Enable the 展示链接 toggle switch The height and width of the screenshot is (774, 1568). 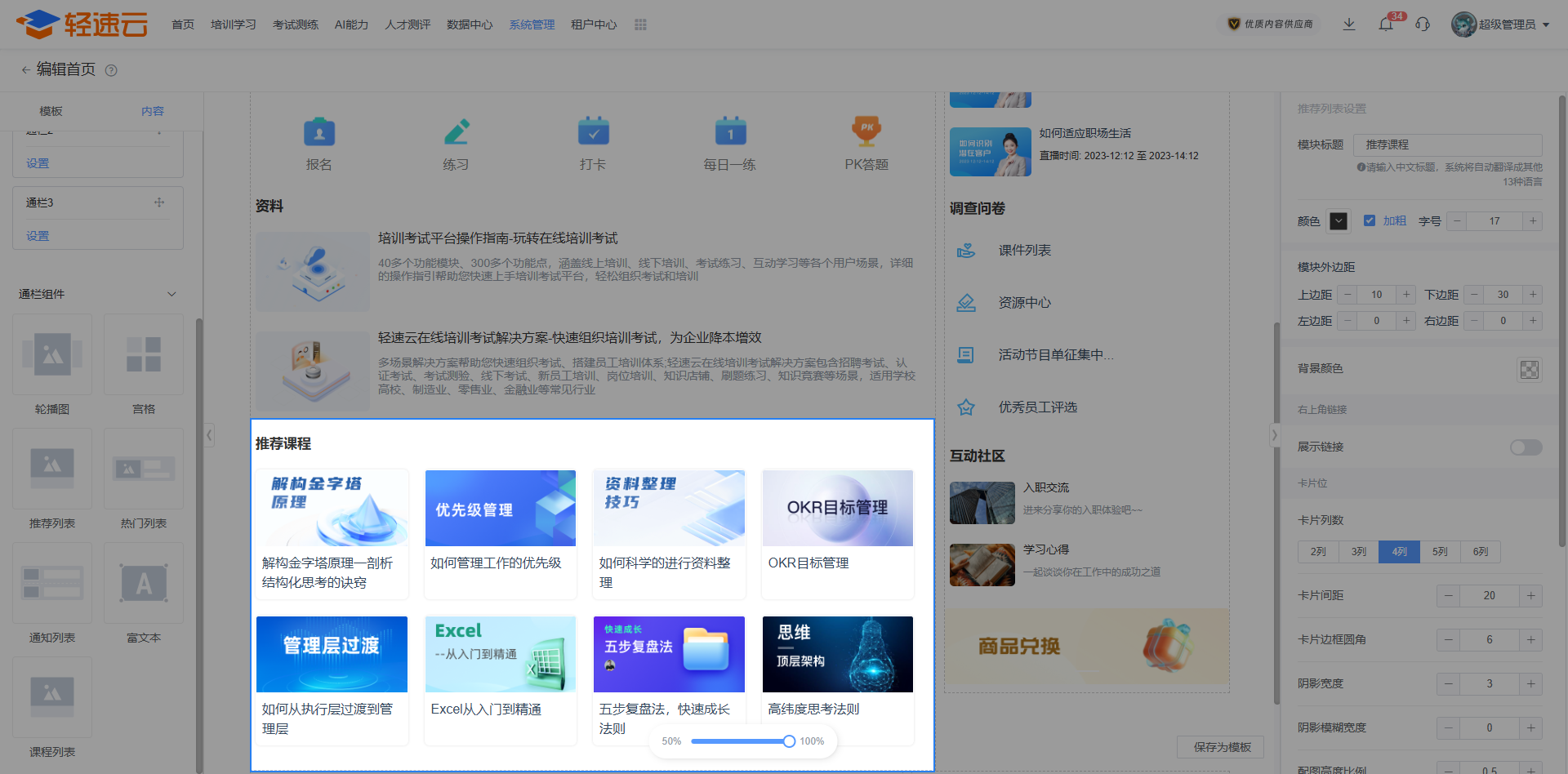[1525, 447]
